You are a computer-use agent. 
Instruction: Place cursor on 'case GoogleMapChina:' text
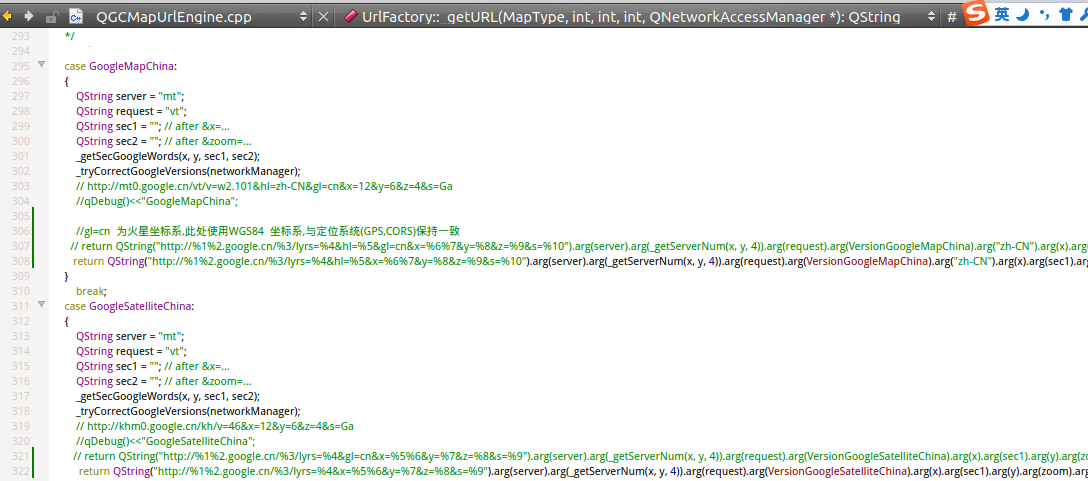tap(121, 67)
